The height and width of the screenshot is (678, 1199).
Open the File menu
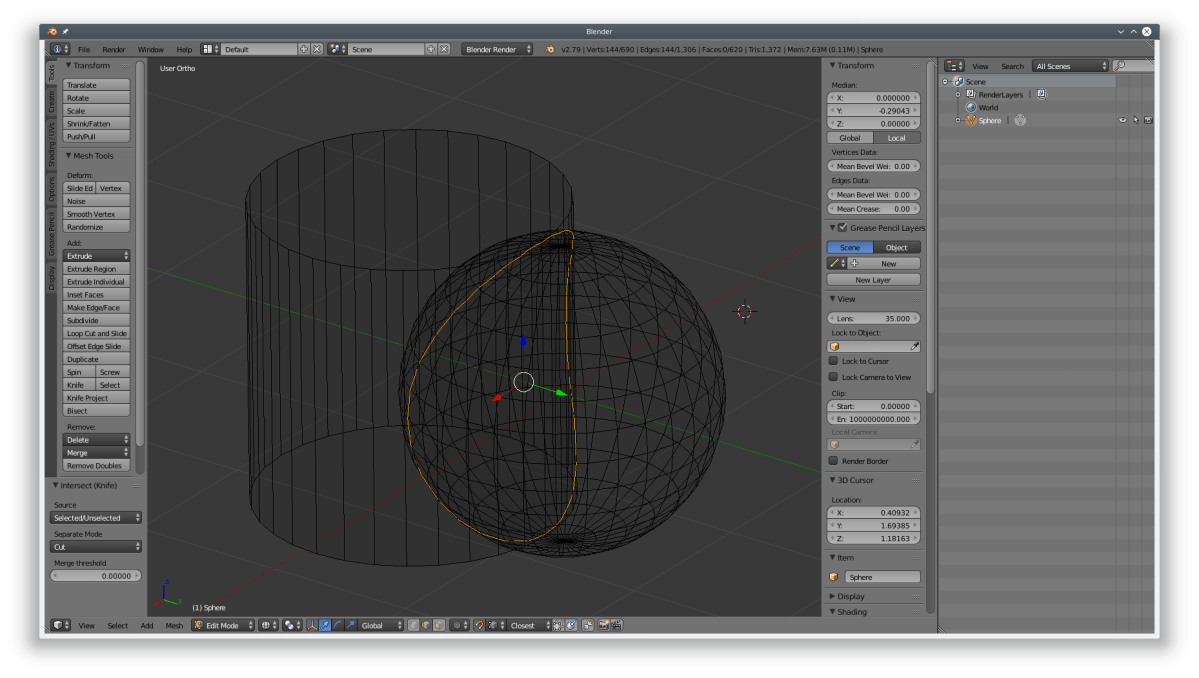point(83,49)
